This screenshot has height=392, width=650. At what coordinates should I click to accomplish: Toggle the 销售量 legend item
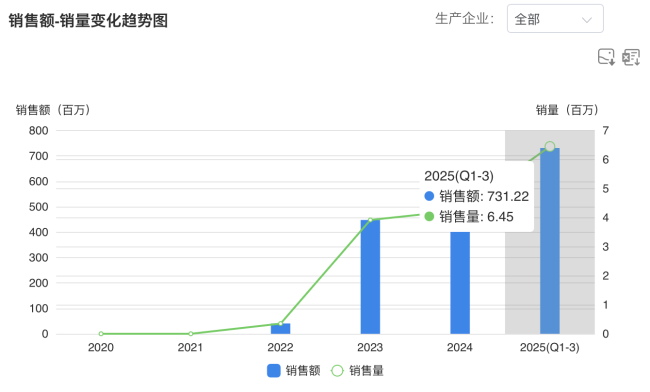(x=357, y=370)
